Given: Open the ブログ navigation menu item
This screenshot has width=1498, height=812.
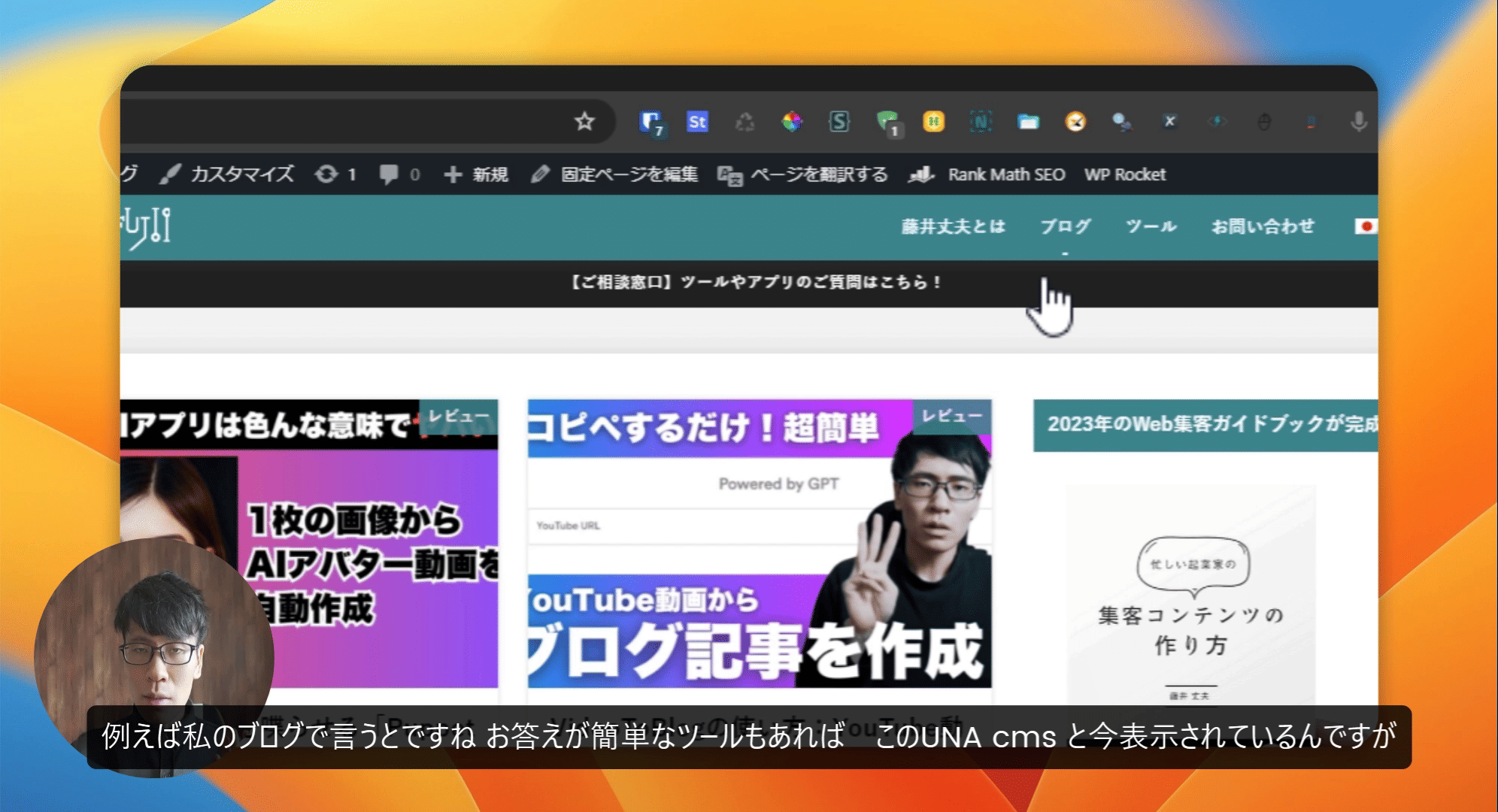Looking at the screenshot, I should pyautogui.click(x=1065, y=226).
